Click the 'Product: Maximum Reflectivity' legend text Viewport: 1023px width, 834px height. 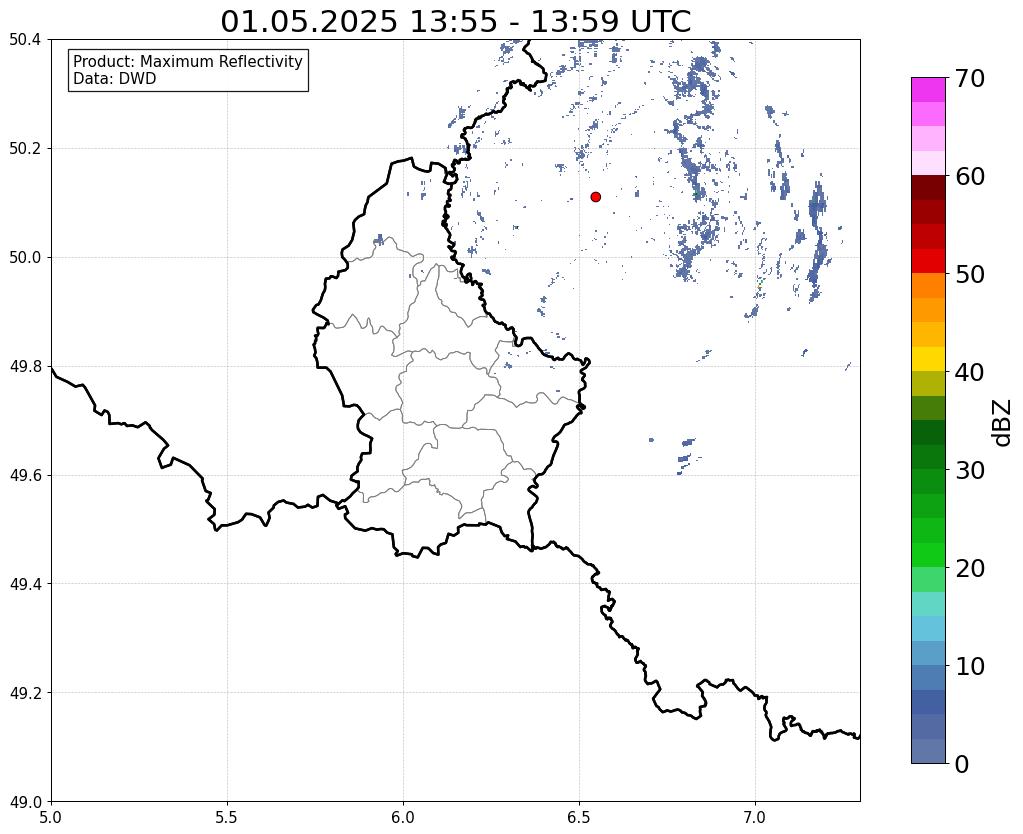click(188, 61)
